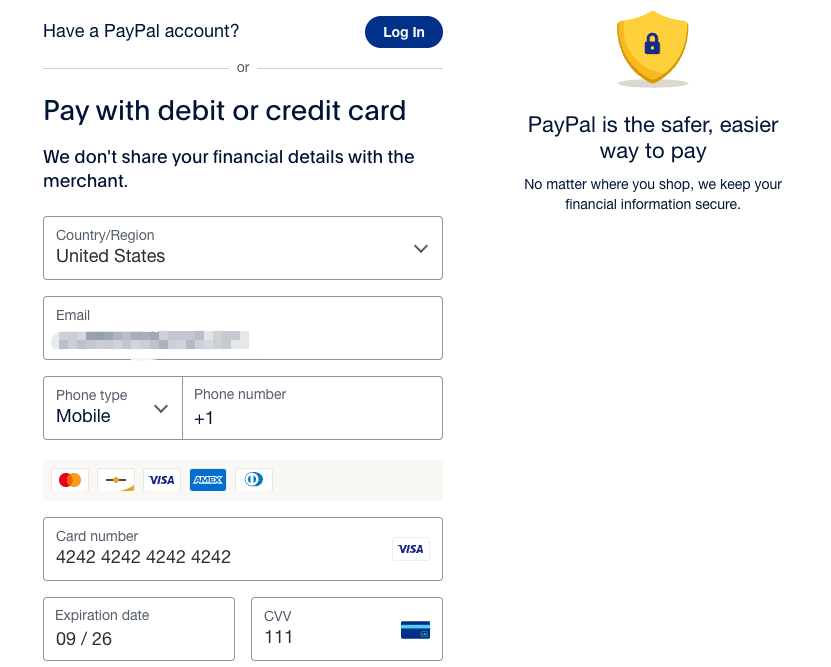The image size is (831, 667).
Task: Open the Country/Region dropdown
Action: [242, 248]
